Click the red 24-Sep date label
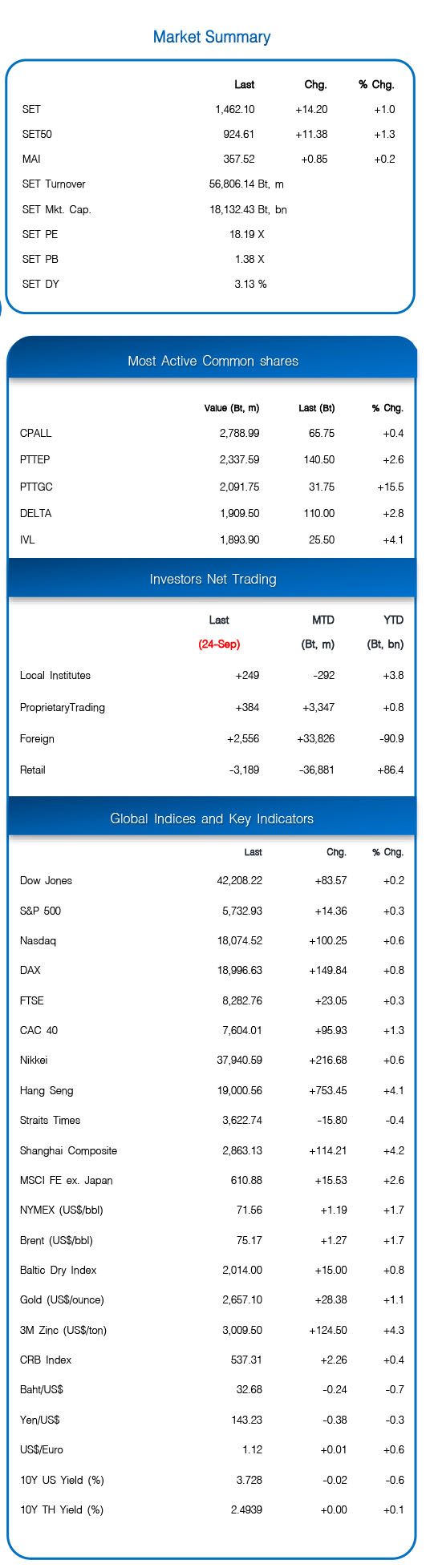This screenshot has width=430, height=1568. [219, 644]
